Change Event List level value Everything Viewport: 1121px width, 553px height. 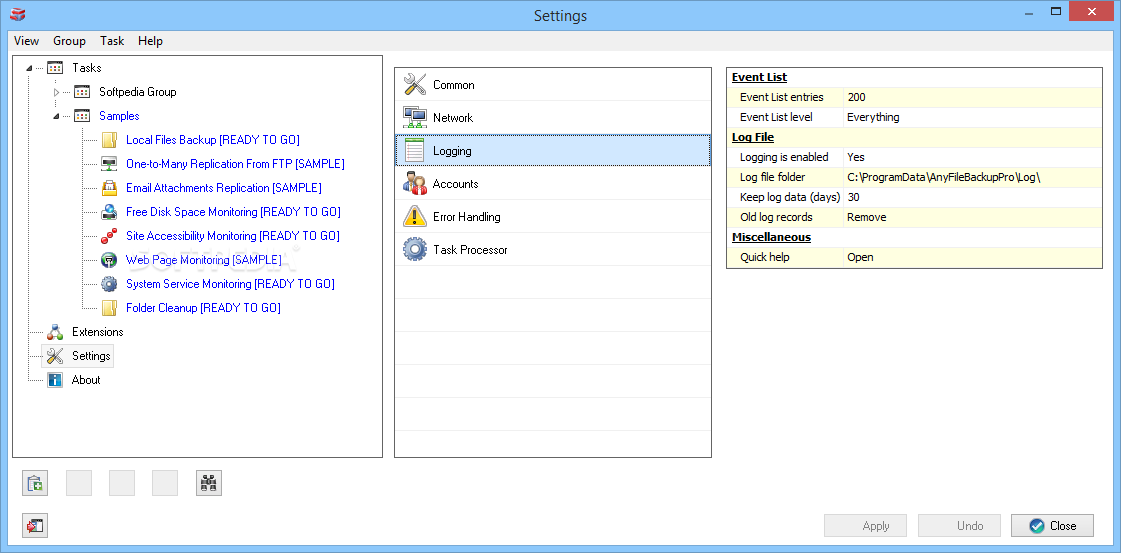(x=972, y=117)
